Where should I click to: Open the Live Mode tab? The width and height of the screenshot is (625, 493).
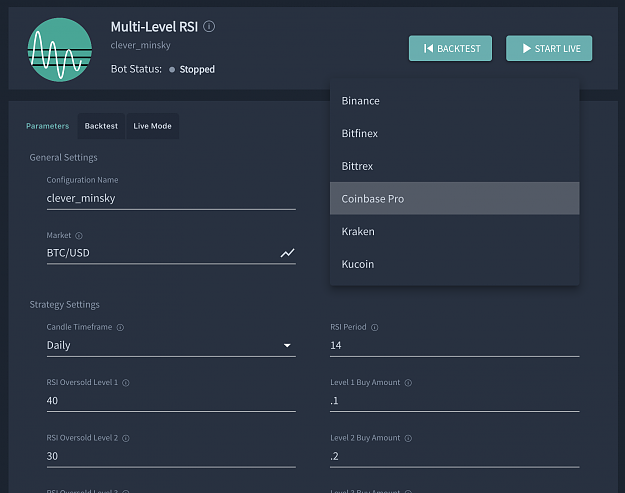click(152, 126)
